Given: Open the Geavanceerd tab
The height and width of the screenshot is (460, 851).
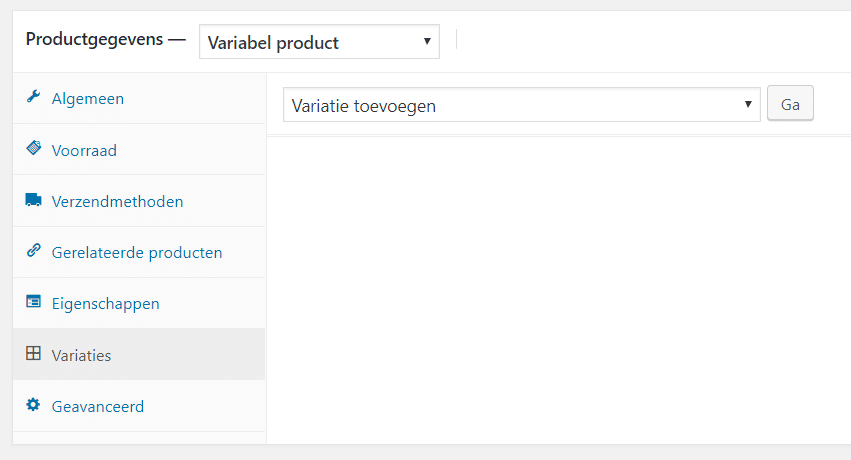Looking at the screenshot, I should tap(98, 407).
